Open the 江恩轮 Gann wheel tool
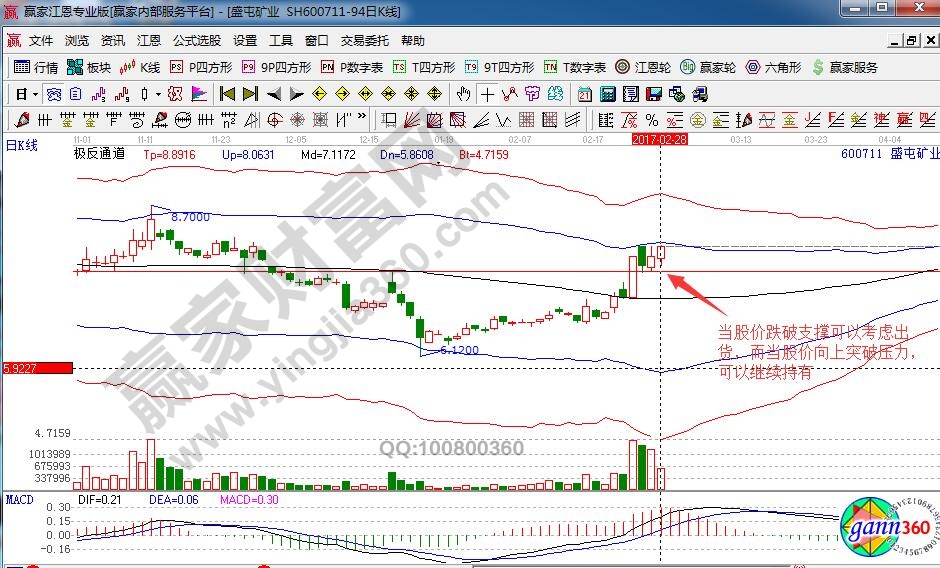 point(645,68)
